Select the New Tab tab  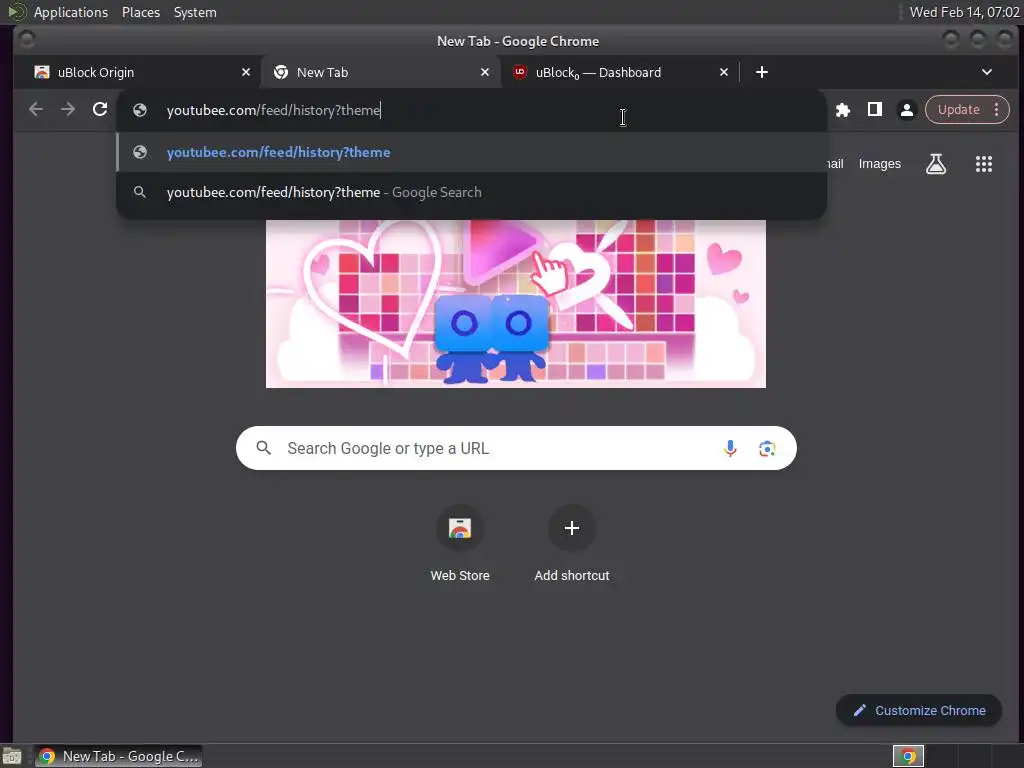click(381, 72)
